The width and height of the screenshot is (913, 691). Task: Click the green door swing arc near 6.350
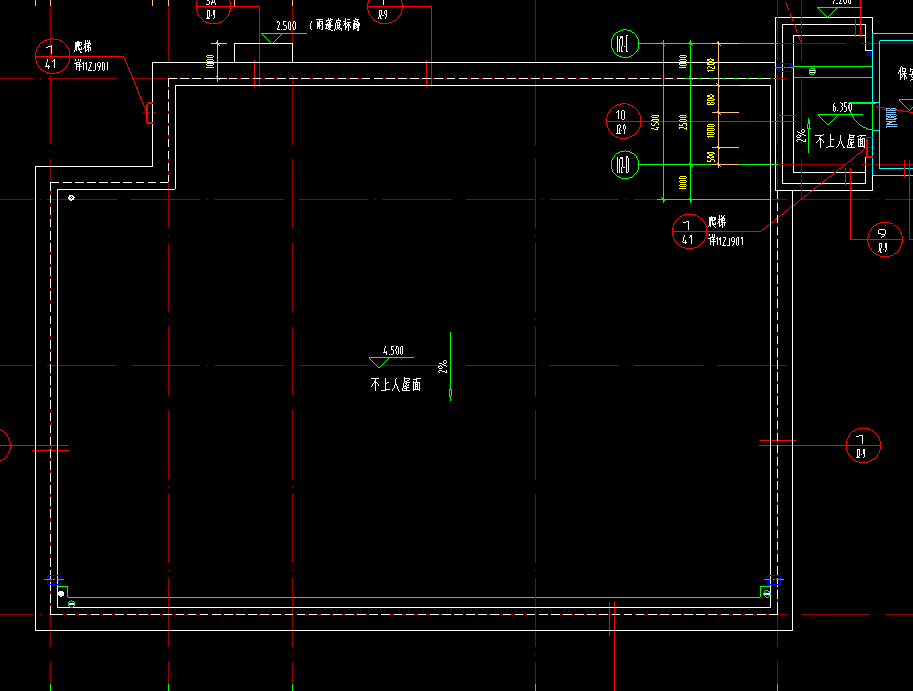pyautogui.click(x=862, y=116)
